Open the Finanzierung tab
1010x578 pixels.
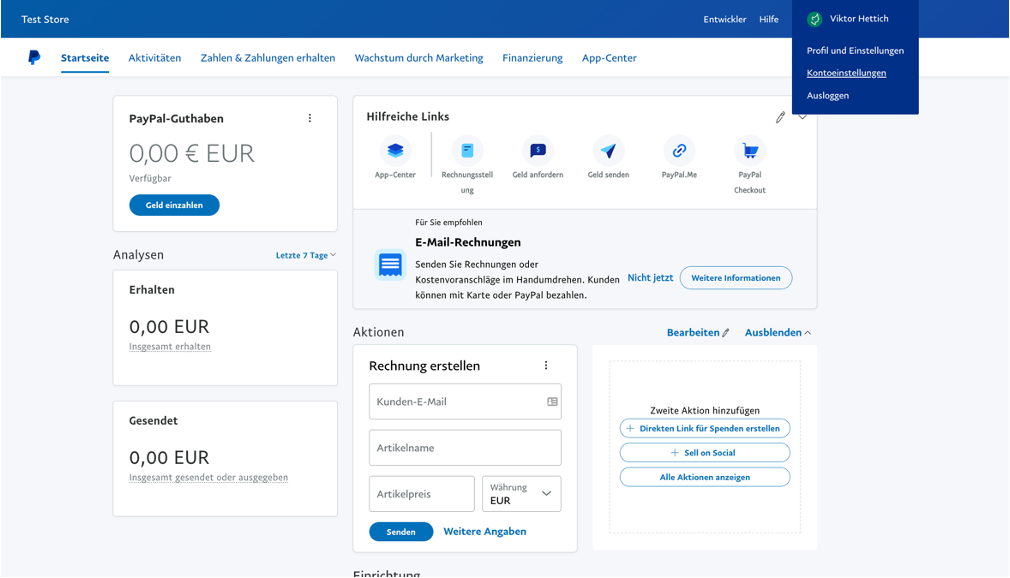[x=533, y=58]
